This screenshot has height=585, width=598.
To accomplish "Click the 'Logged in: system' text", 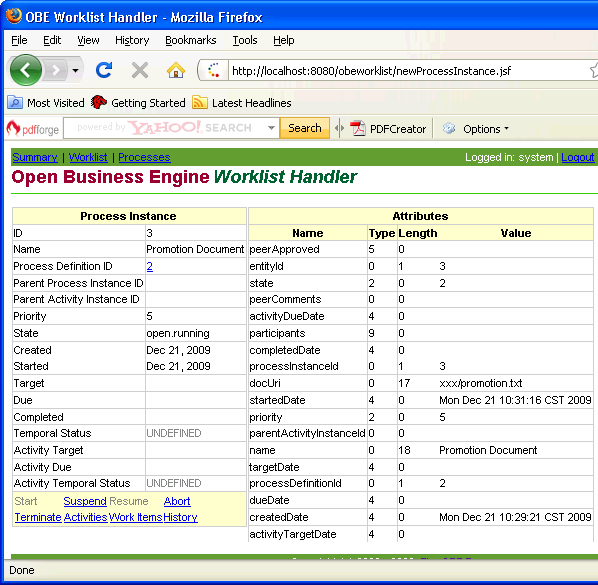I will coord(509,157).
